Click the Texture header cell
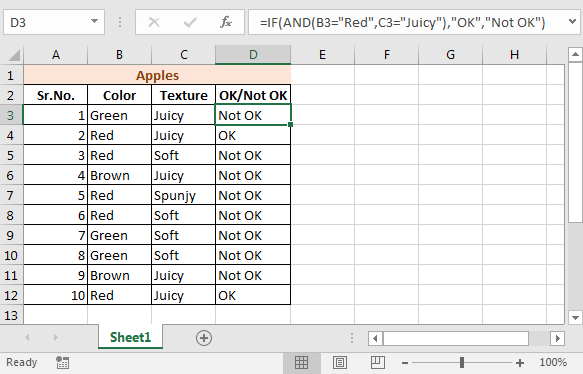Viewport: 583px width, 374px height. (184, 96)
